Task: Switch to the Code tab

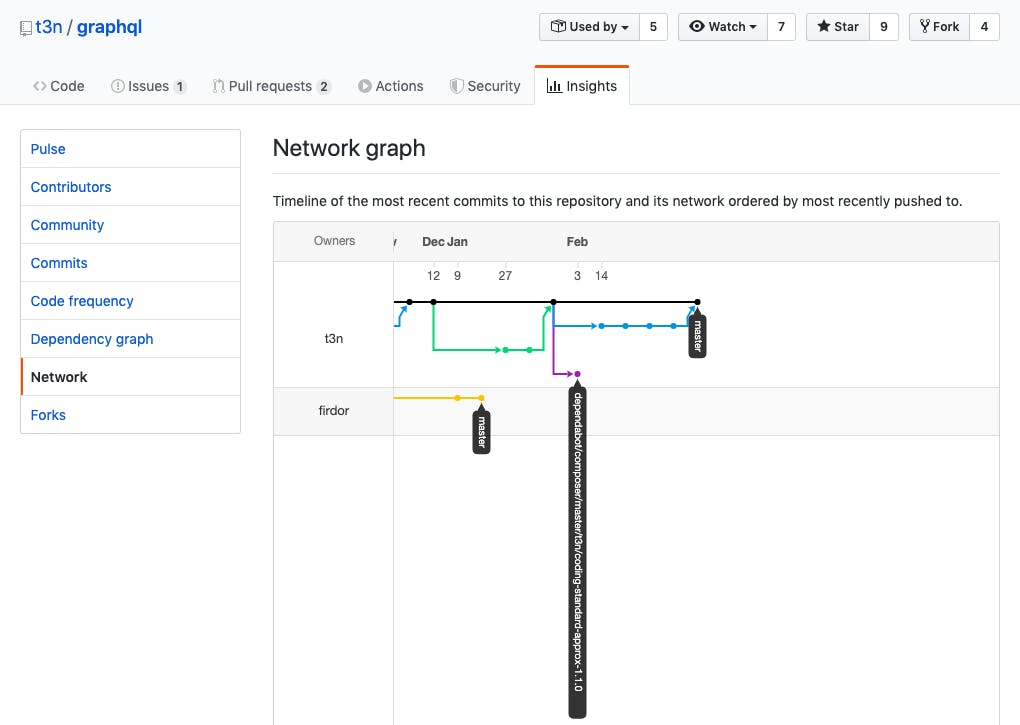Action: [x=59, y=86]
